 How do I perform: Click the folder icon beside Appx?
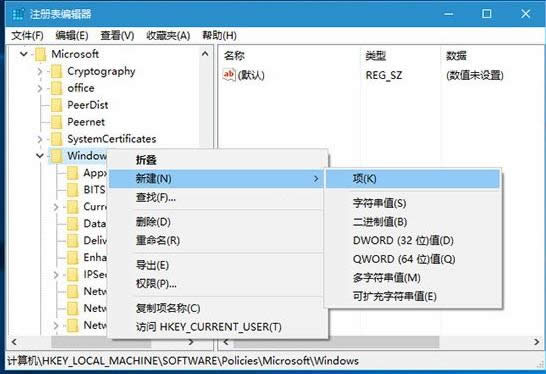(72, 173)
